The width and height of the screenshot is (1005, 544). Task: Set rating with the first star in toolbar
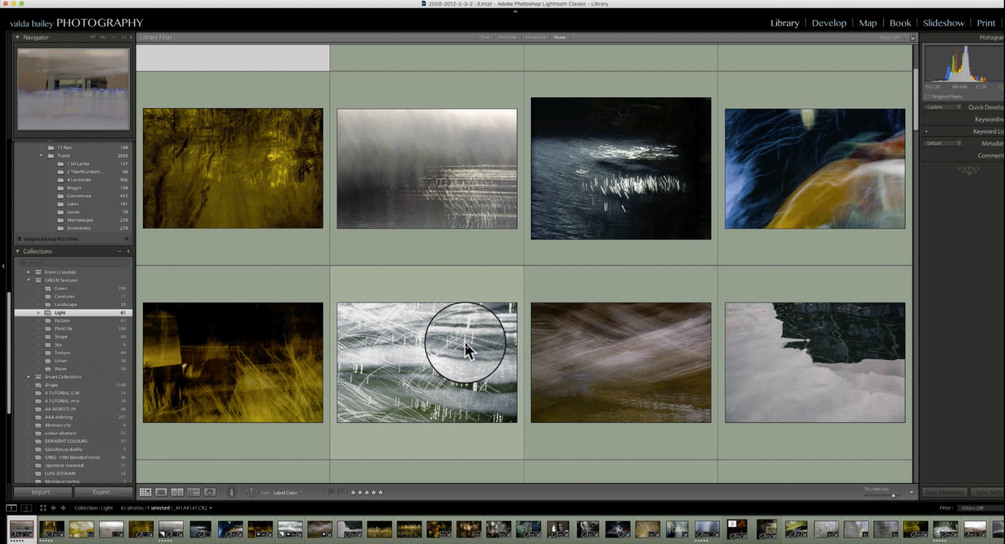(353, 492)
